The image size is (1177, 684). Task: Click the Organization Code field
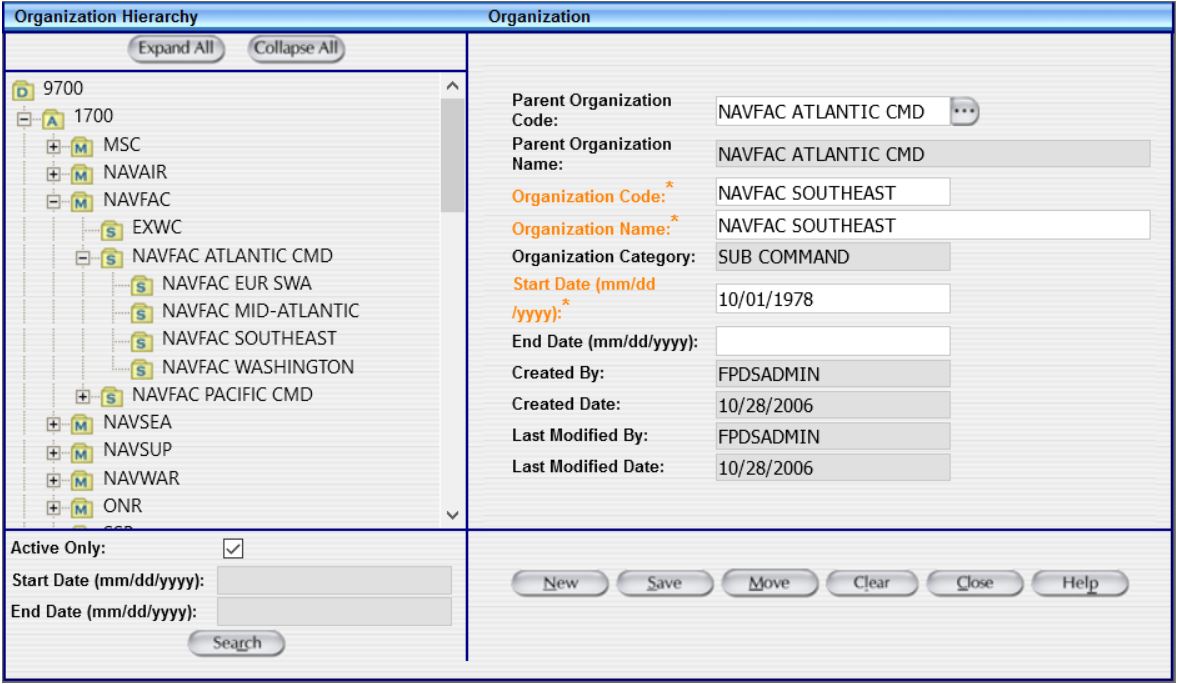[832, 192]
